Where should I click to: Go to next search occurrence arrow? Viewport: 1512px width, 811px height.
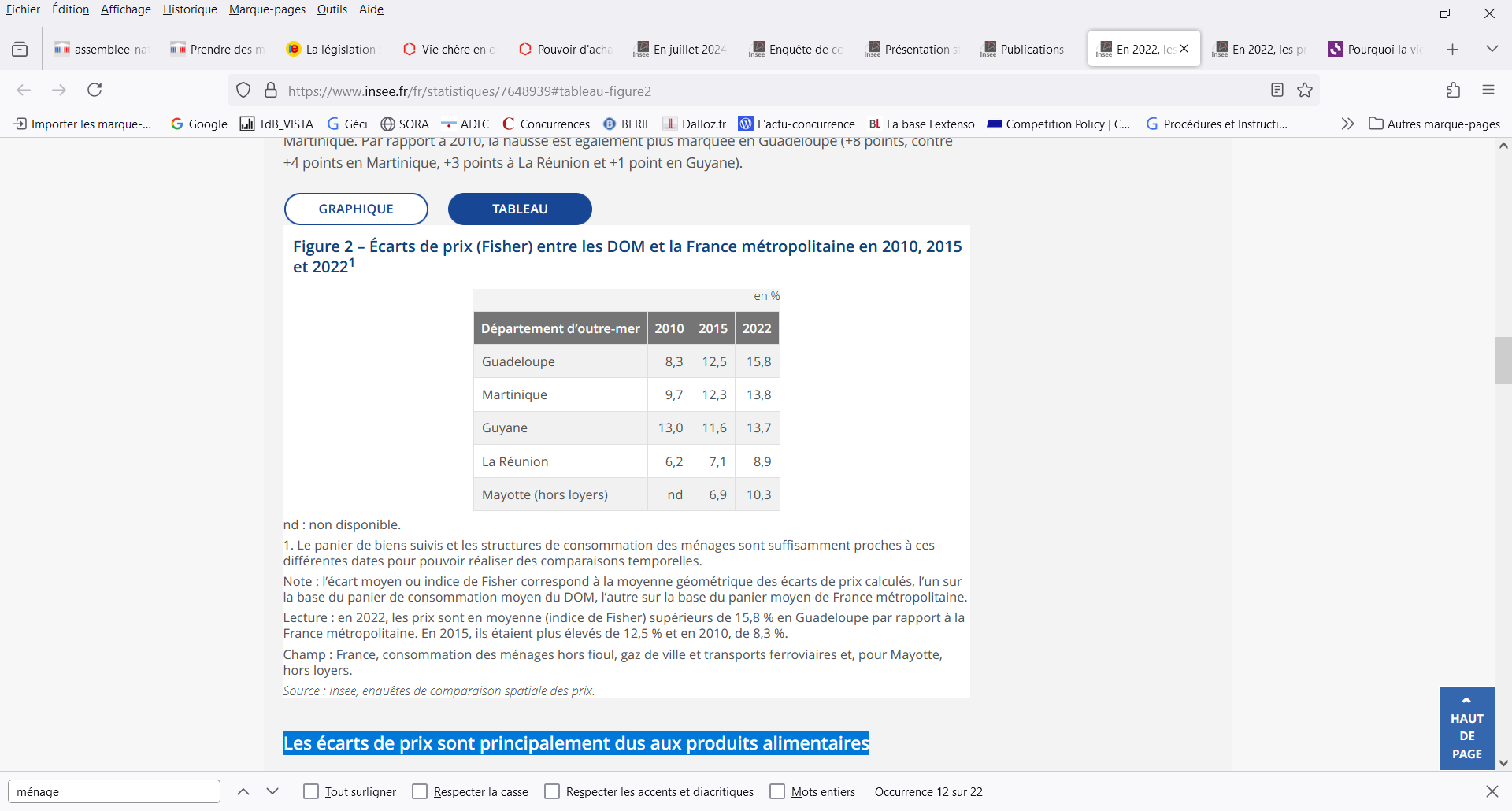pyautogui.click(x=272, y=791)
